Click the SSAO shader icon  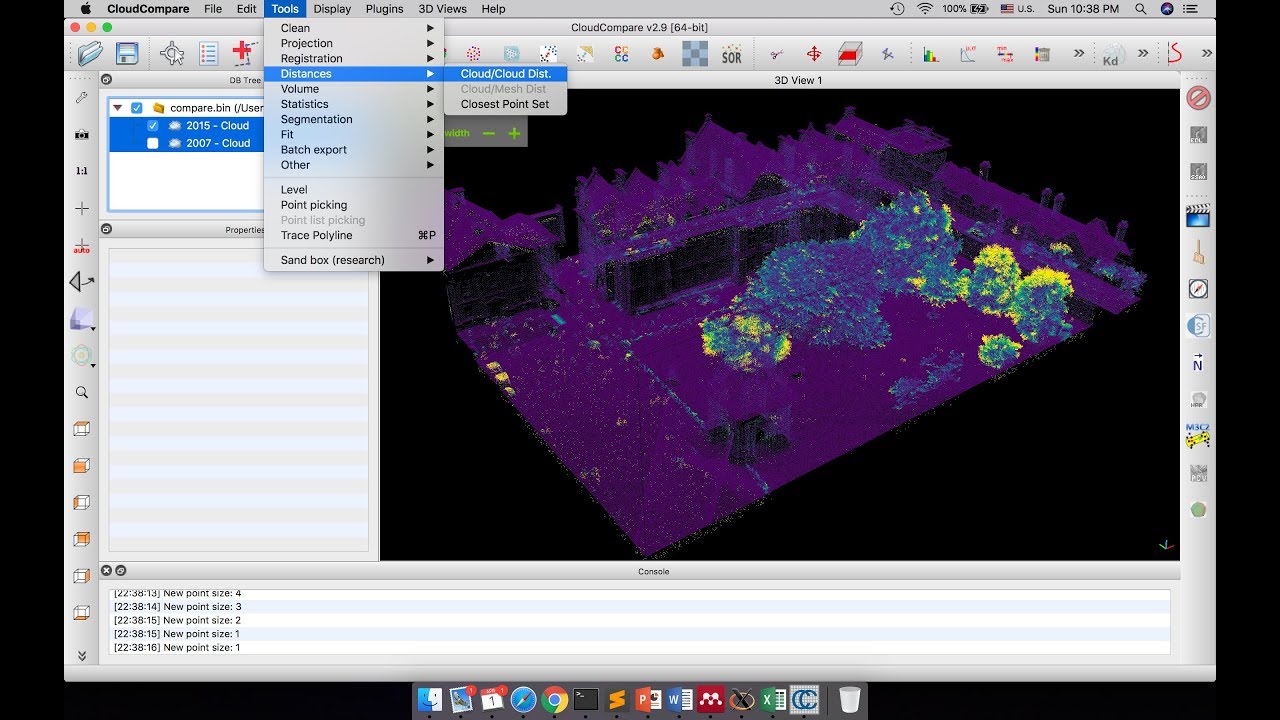pos(1198,172)
